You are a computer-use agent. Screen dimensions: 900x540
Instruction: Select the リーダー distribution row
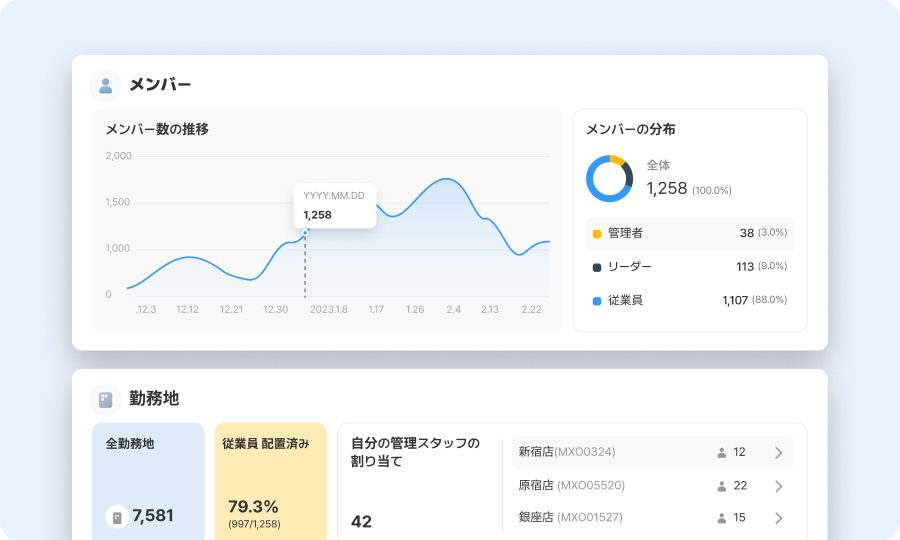(690, 267)
